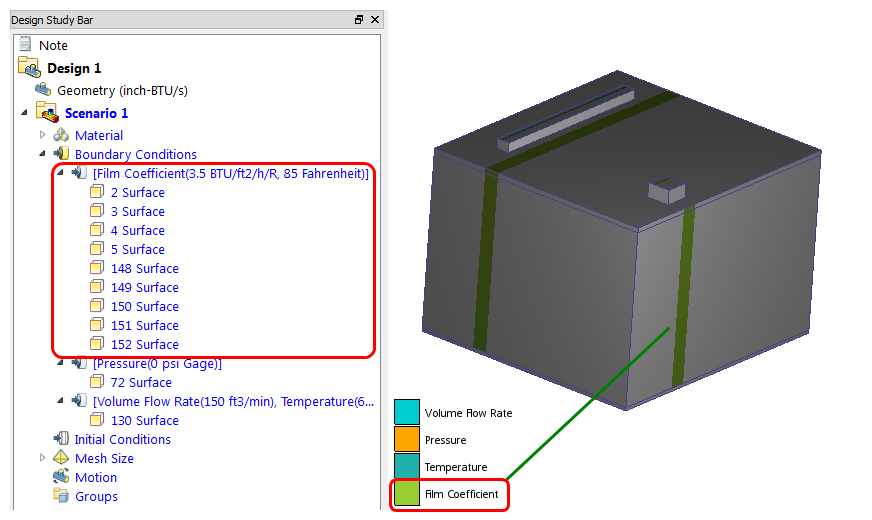Click the Volume Flow Rate condition icon
The height and width of the screenshot is (520, 872).
coord(79,401)
